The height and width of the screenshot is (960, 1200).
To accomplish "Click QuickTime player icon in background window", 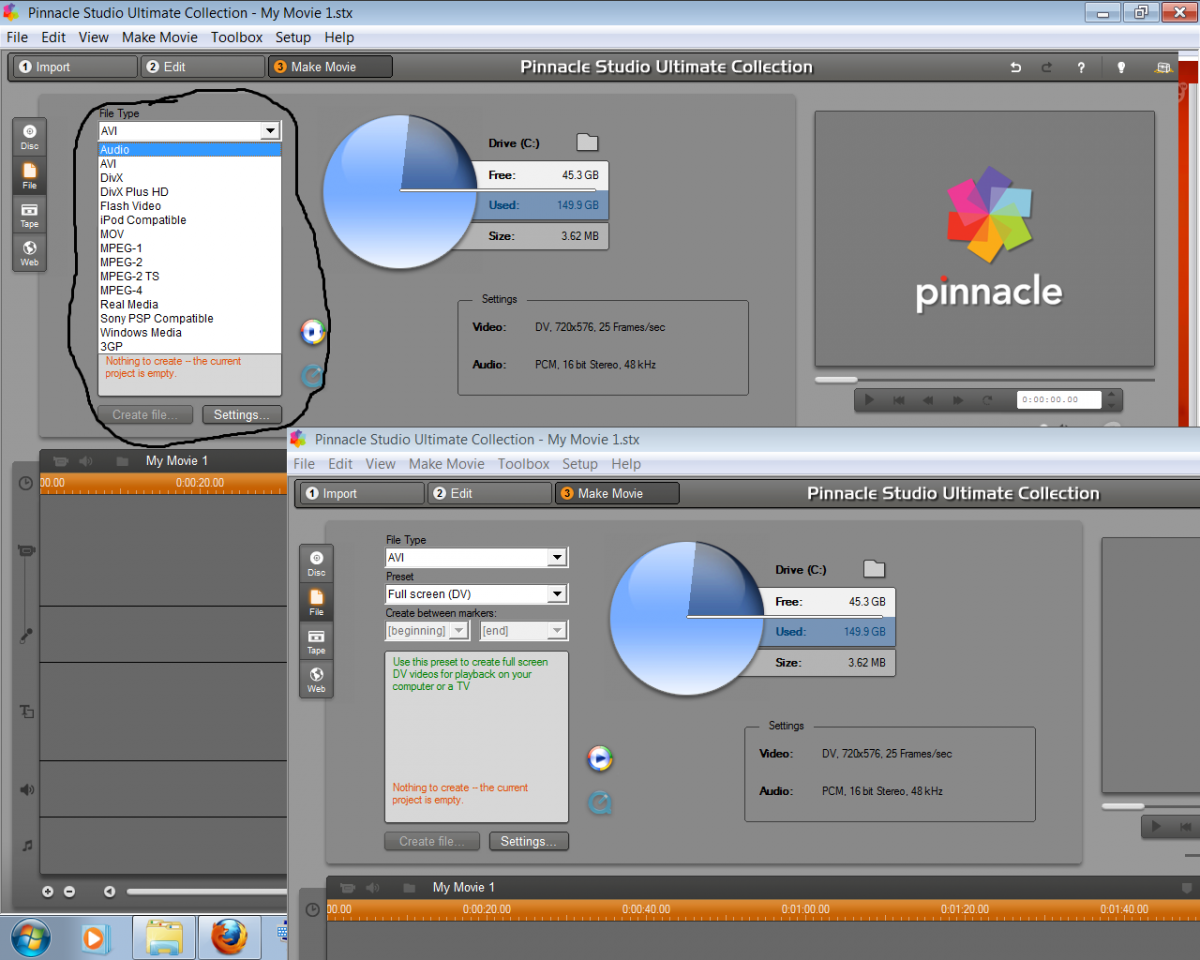I will click(313, 376).
